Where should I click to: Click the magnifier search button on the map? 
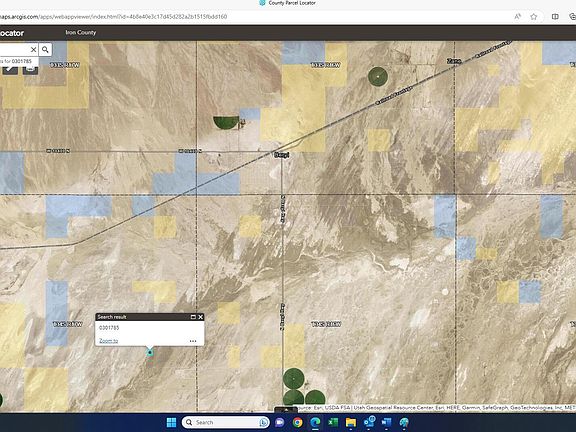point(45,49)
